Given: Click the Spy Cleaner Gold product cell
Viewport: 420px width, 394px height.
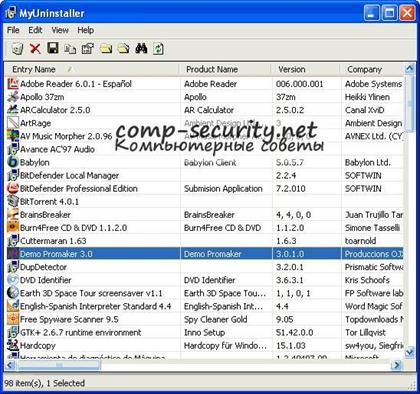Looking at the screenshot, I should tap(215, 319).
